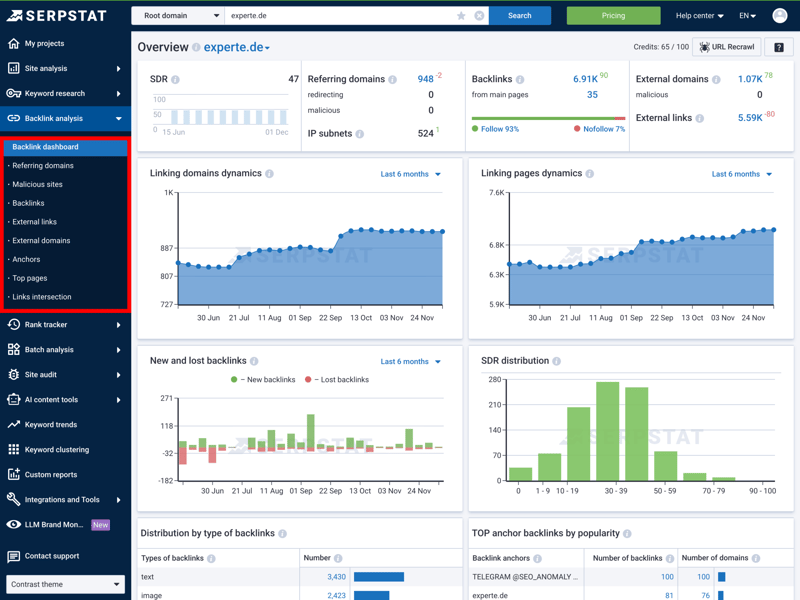Screen dimensions: 800x600
Task: Click the info icon next to SDR
Action: 176,79
